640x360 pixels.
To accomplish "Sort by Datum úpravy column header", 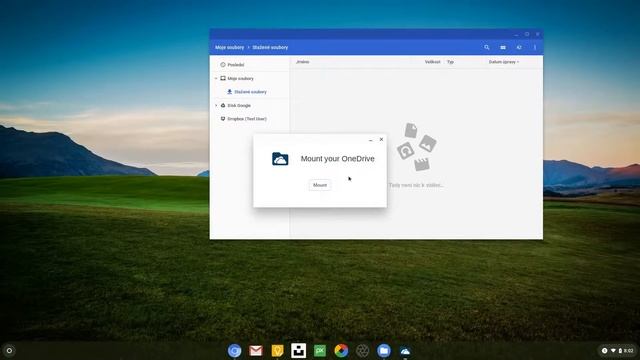I will pyautogui.click(x=504, y=62).
